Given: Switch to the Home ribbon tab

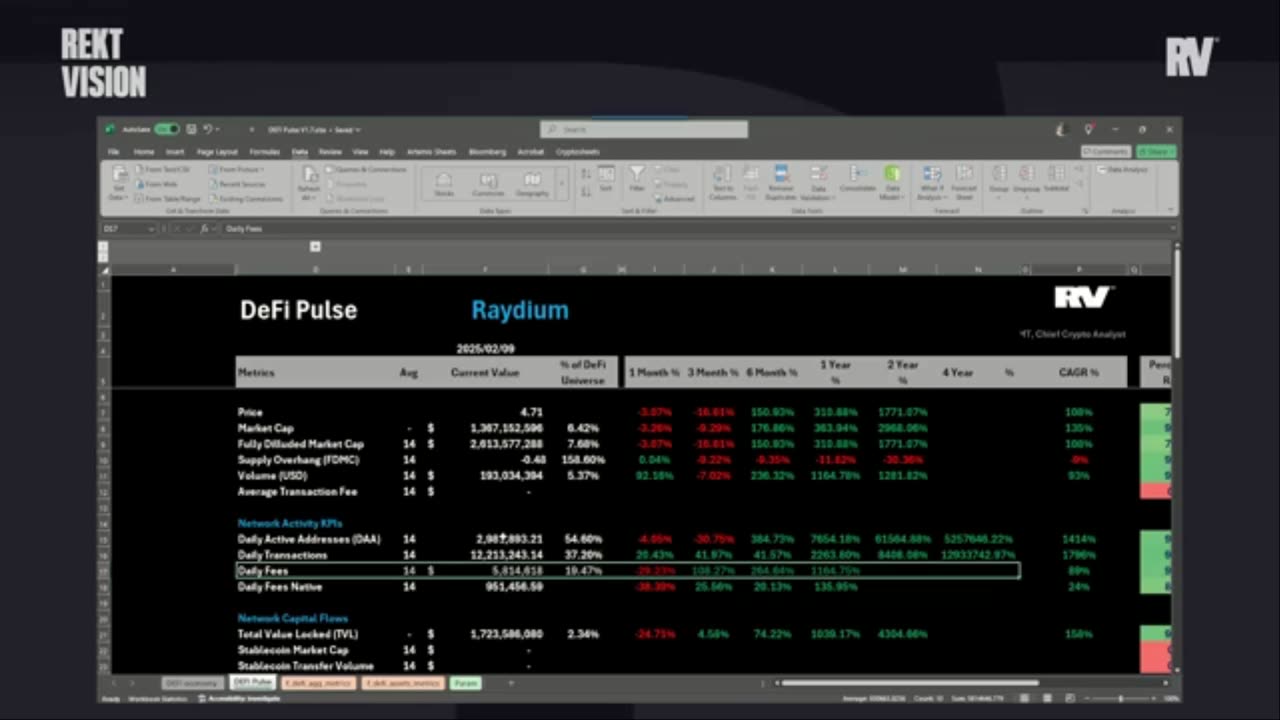Looking at the screenshot, I should [144, 152].
